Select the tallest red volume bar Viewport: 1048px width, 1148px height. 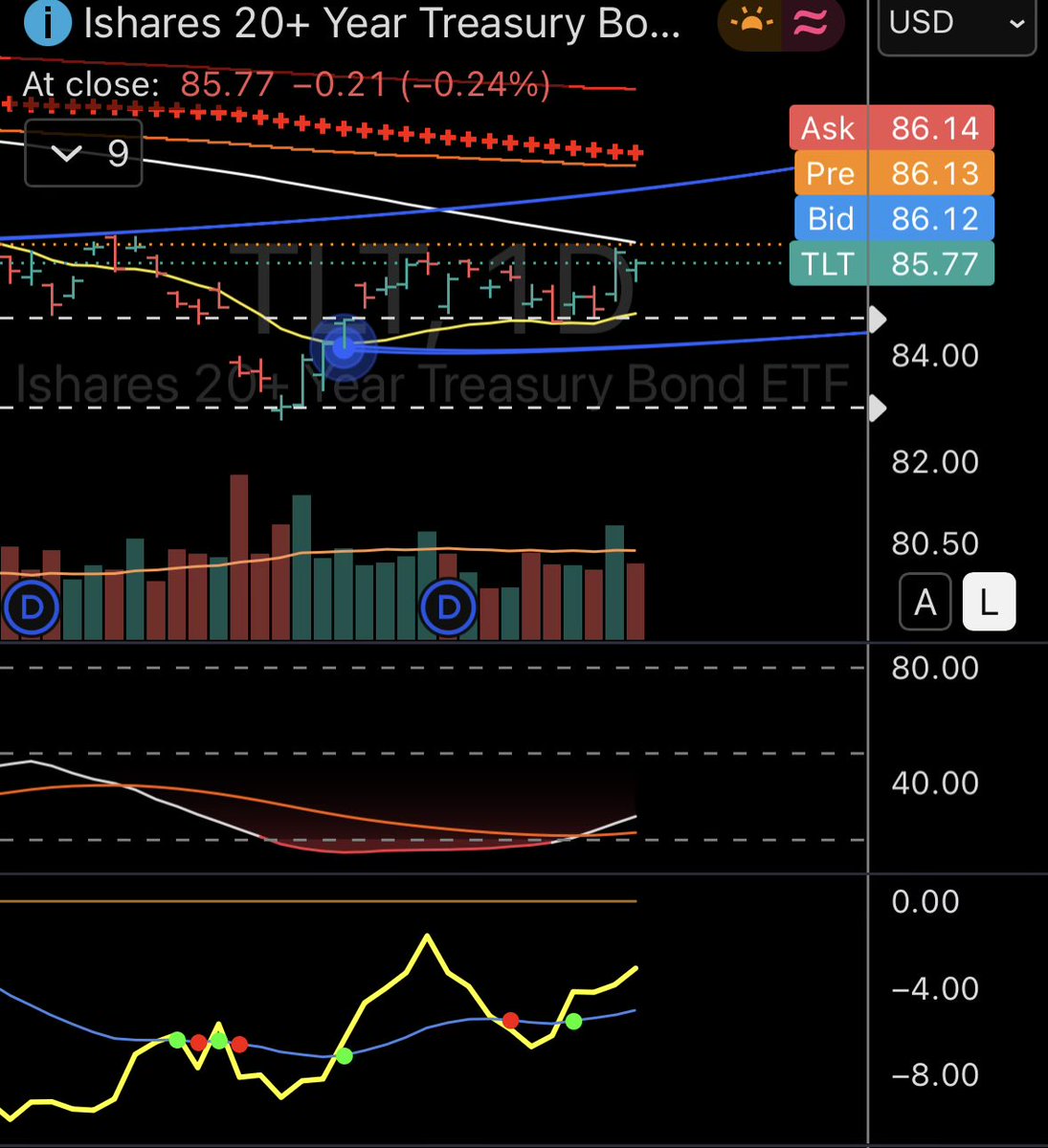(239, 557)
